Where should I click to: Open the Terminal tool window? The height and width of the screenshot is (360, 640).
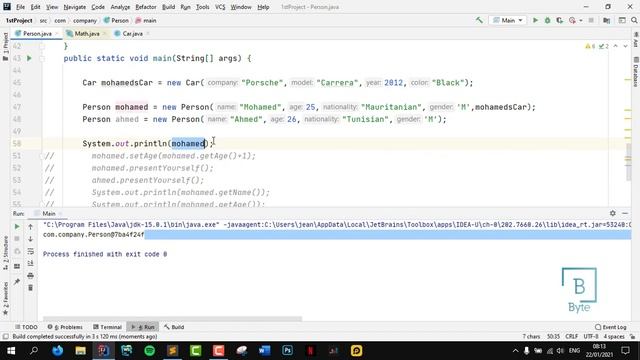point(107,327)
